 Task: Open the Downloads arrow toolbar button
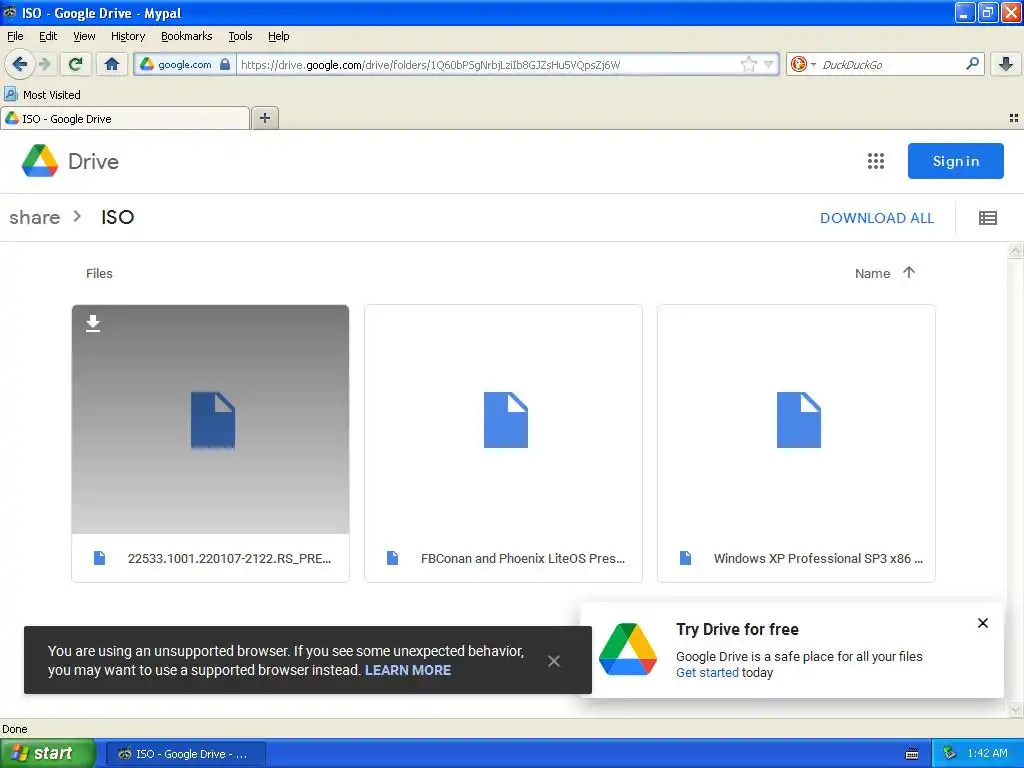coord(1006,64)
